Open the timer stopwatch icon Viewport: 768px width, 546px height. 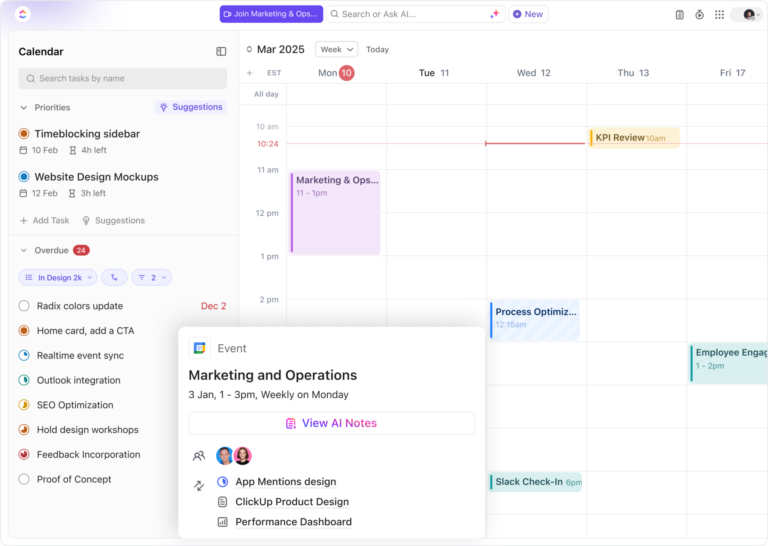point(699,15)
